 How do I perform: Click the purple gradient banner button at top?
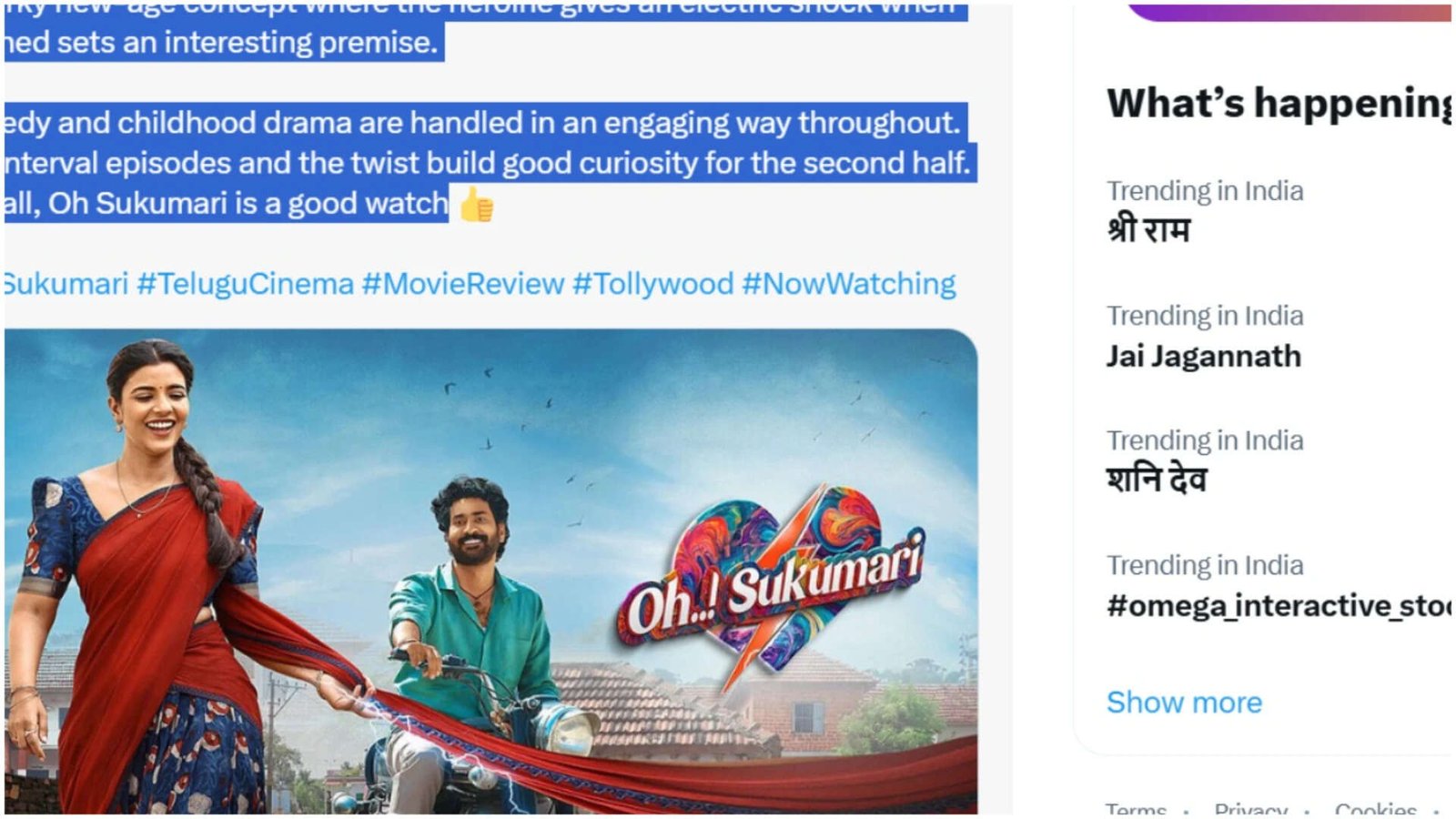(x=1289, y=11)
